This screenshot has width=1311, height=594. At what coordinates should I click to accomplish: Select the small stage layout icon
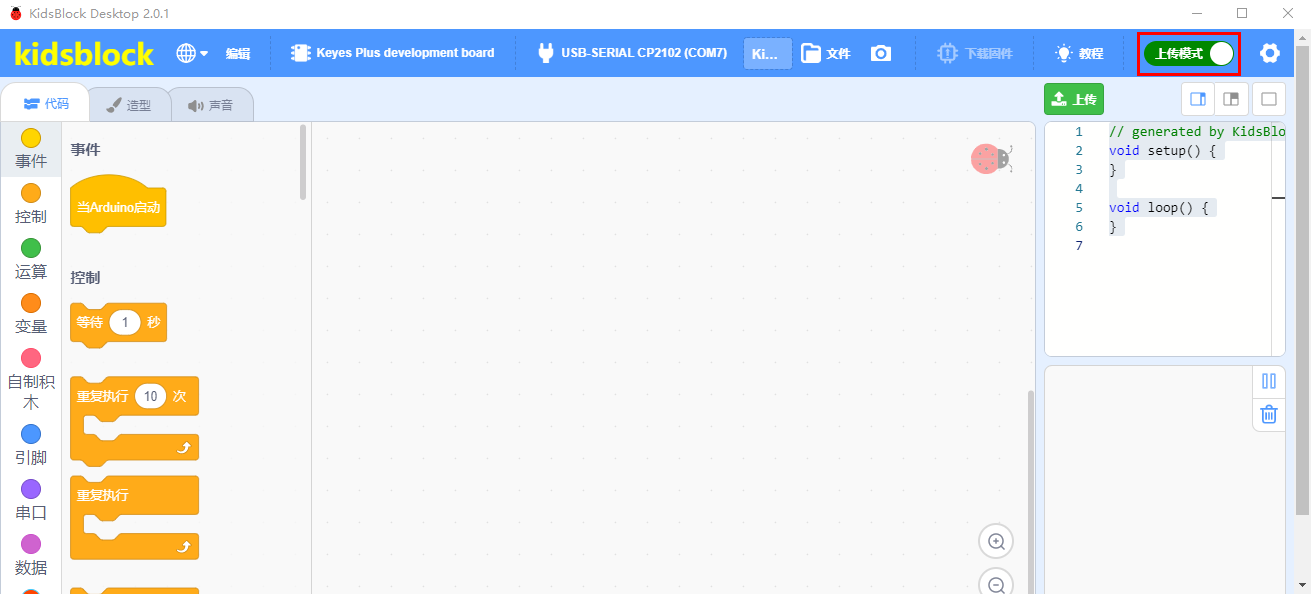pyautogui.click(x=1232, y=99)
